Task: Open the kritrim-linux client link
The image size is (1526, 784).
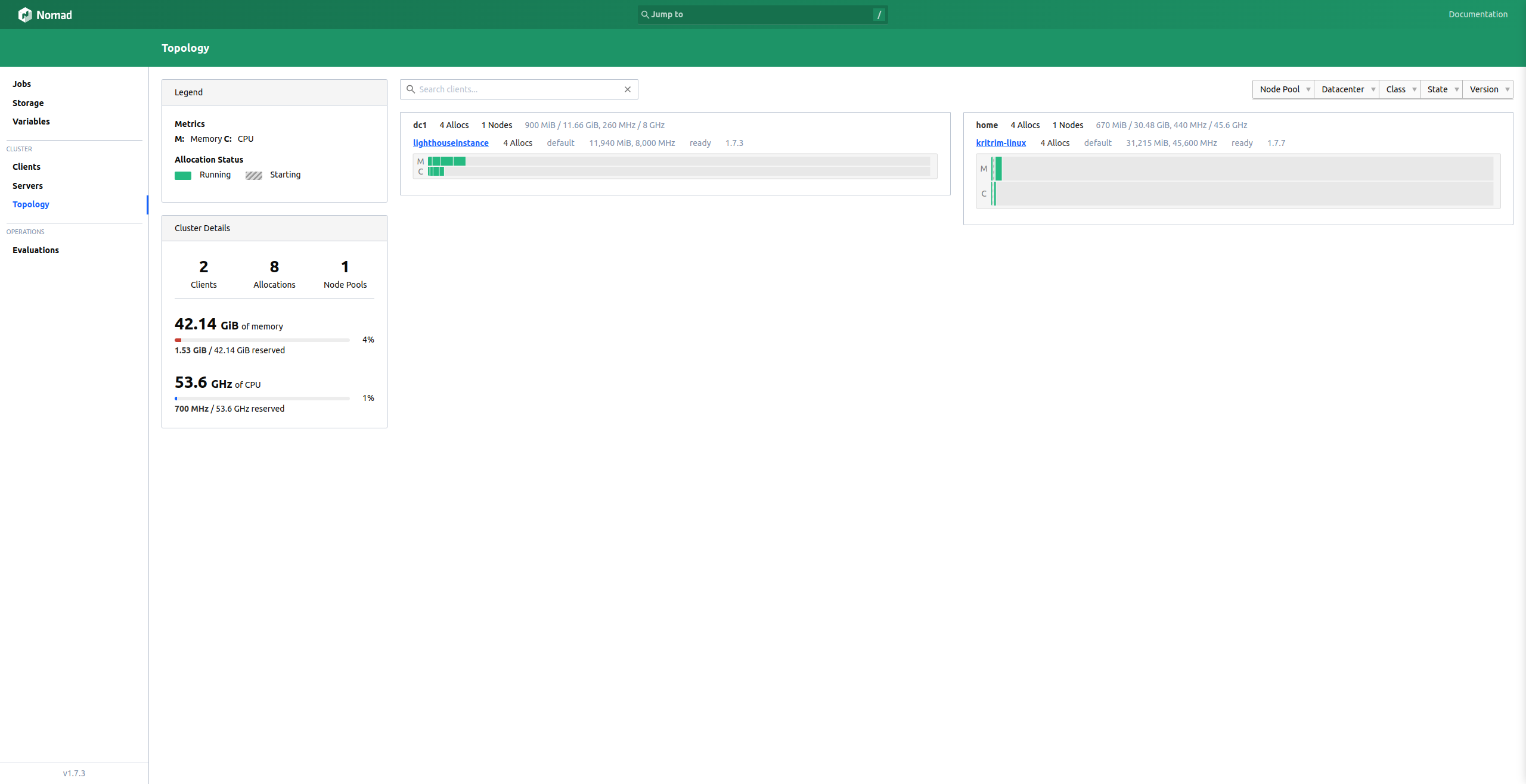Action: pyautogui.click(x=1000, y=143)
